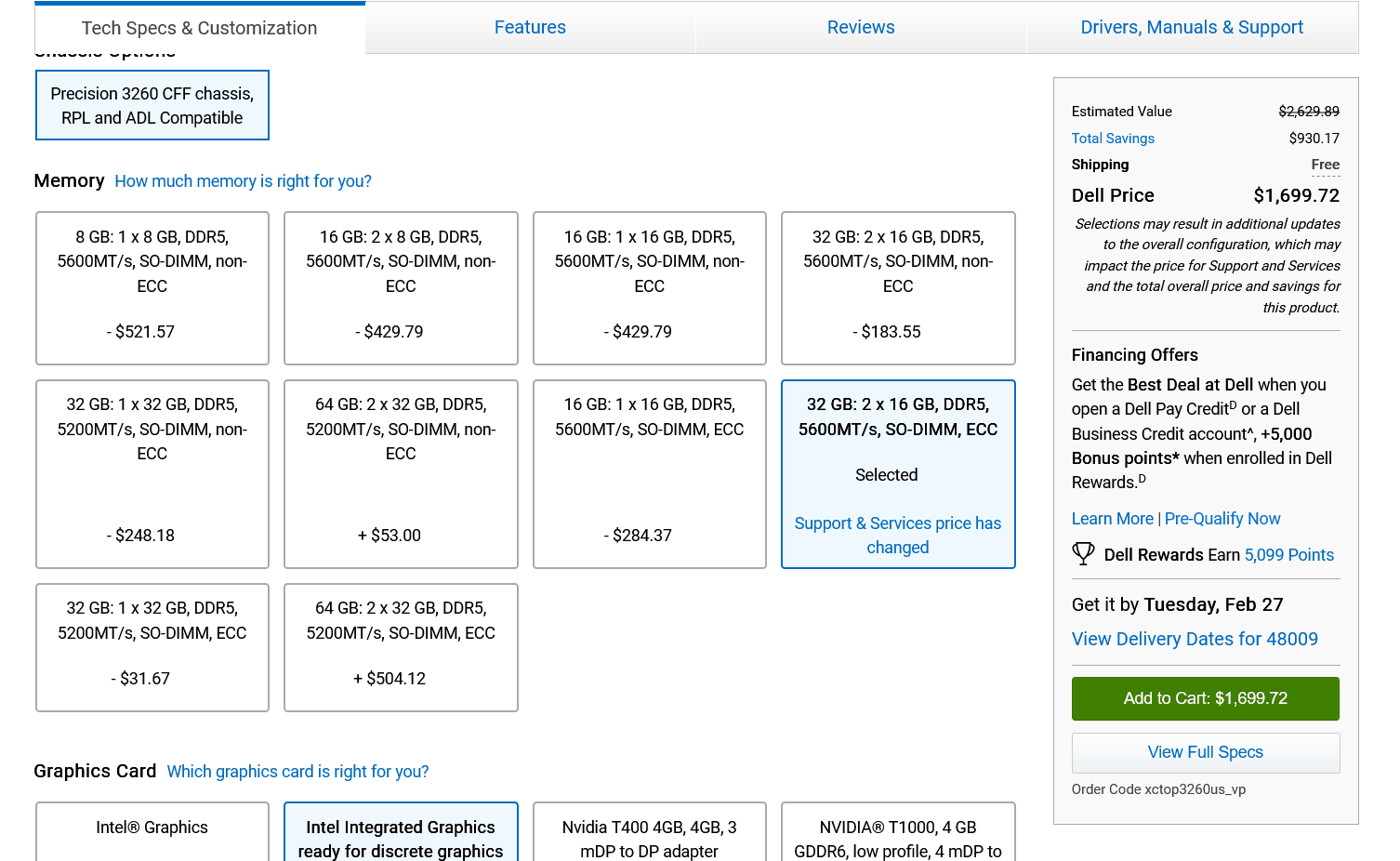Select 16 GB: 2 x 8 GB non-ECC memory
This screenshot has height=861, width=1400.
pos(401,288)
